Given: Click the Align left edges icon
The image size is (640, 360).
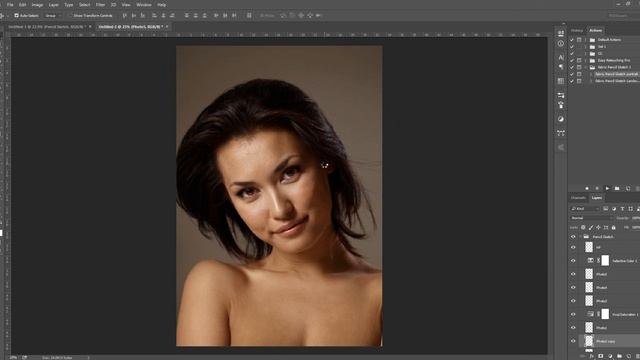Looking at the screenshot, I should click(x=155, y=16).
